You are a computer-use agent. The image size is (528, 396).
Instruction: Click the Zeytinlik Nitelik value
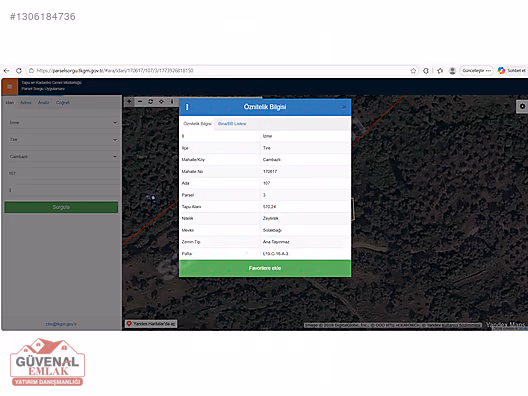click(x=271, y=219)
